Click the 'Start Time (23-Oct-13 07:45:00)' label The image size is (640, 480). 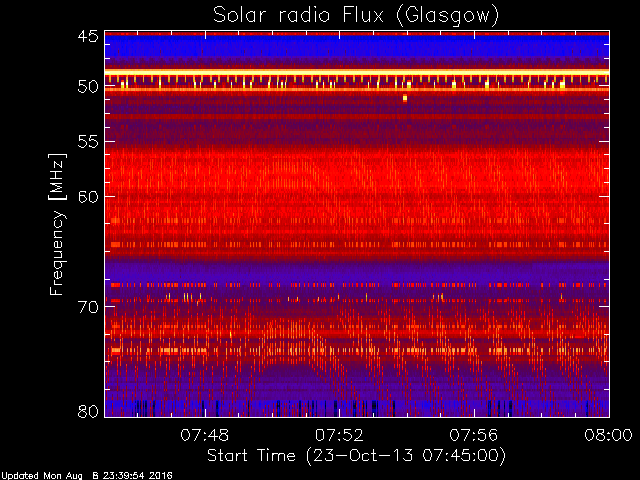tap(356, 456)
